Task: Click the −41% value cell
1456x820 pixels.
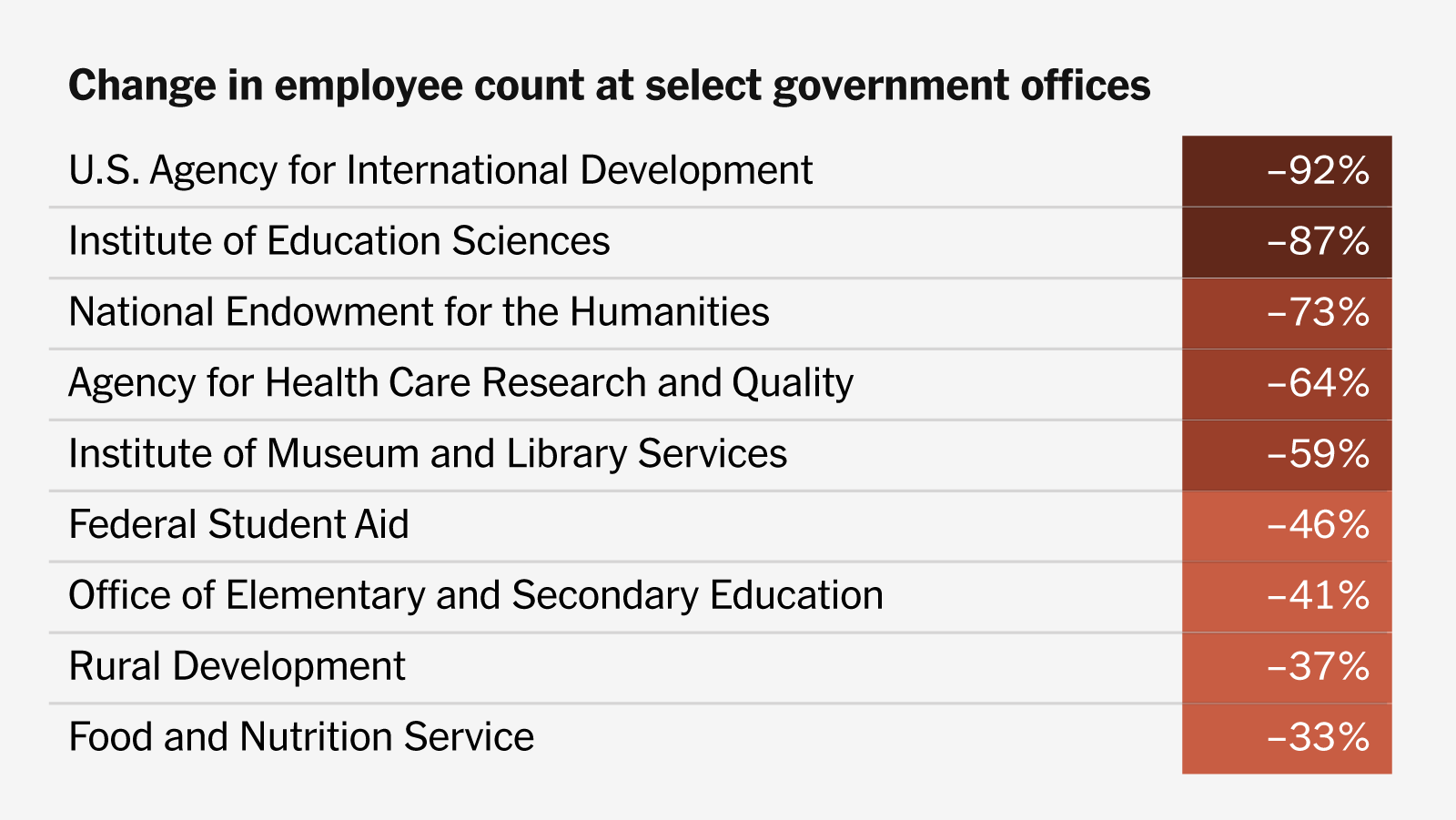Action: click(x=1287, y=596)
